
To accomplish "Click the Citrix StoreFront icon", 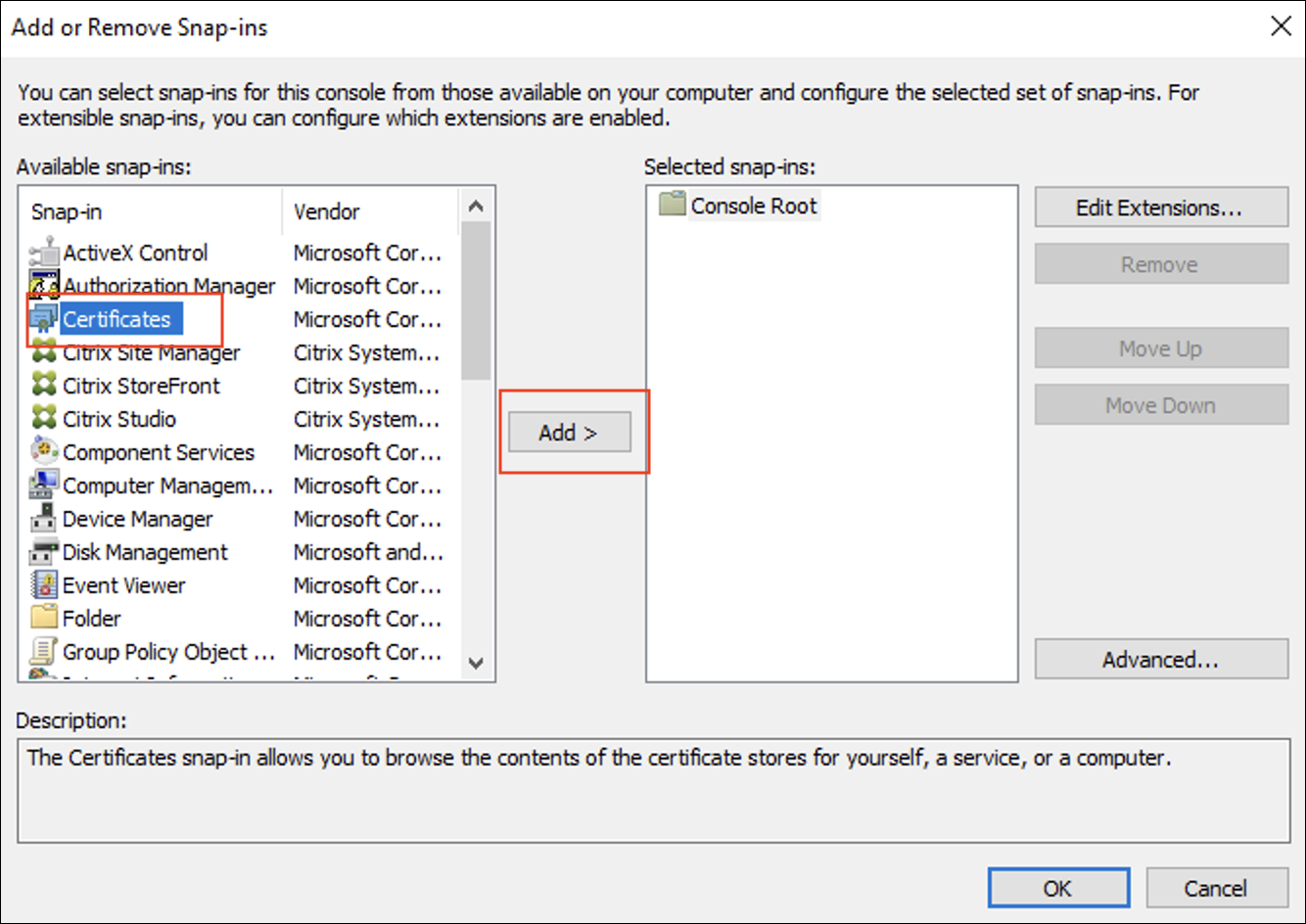I will tap(45, 386).
